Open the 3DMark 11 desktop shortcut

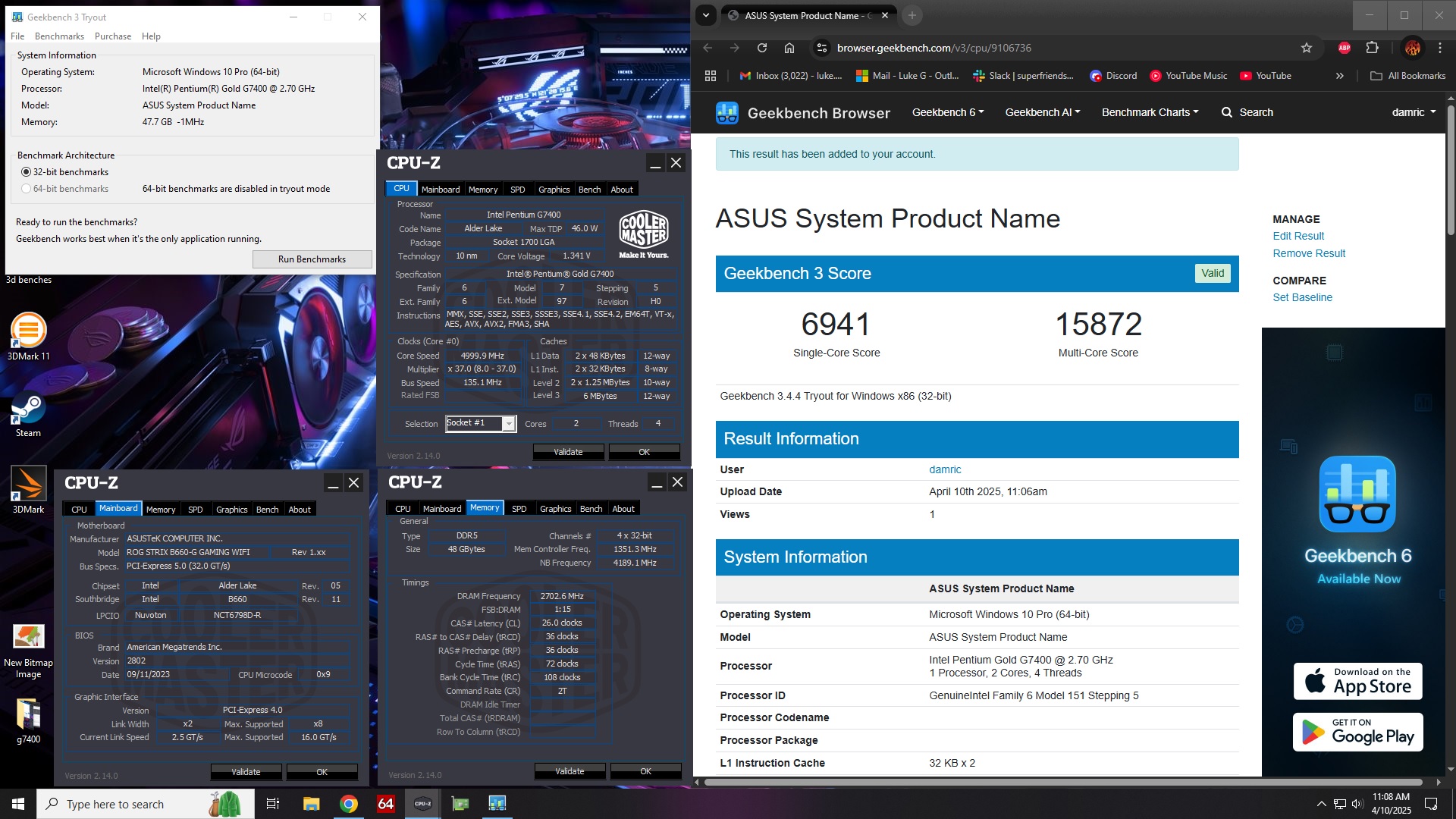click(28, 336)
